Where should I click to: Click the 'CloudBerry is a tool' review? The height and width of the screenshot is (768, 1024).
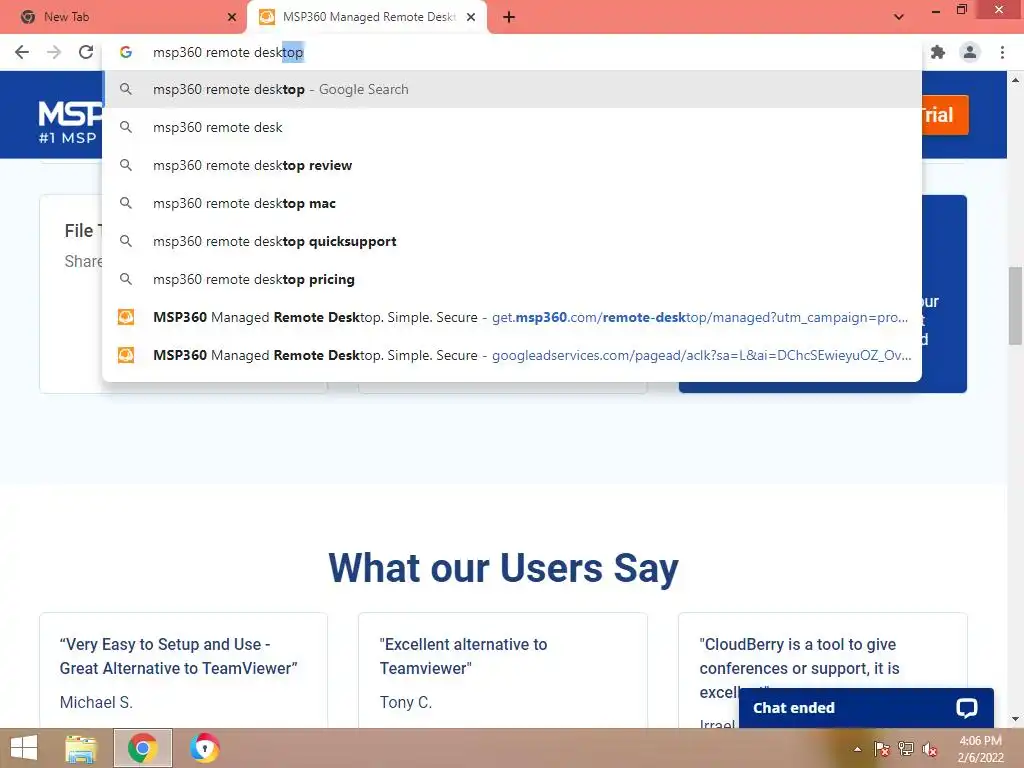(x=799, y=667)
